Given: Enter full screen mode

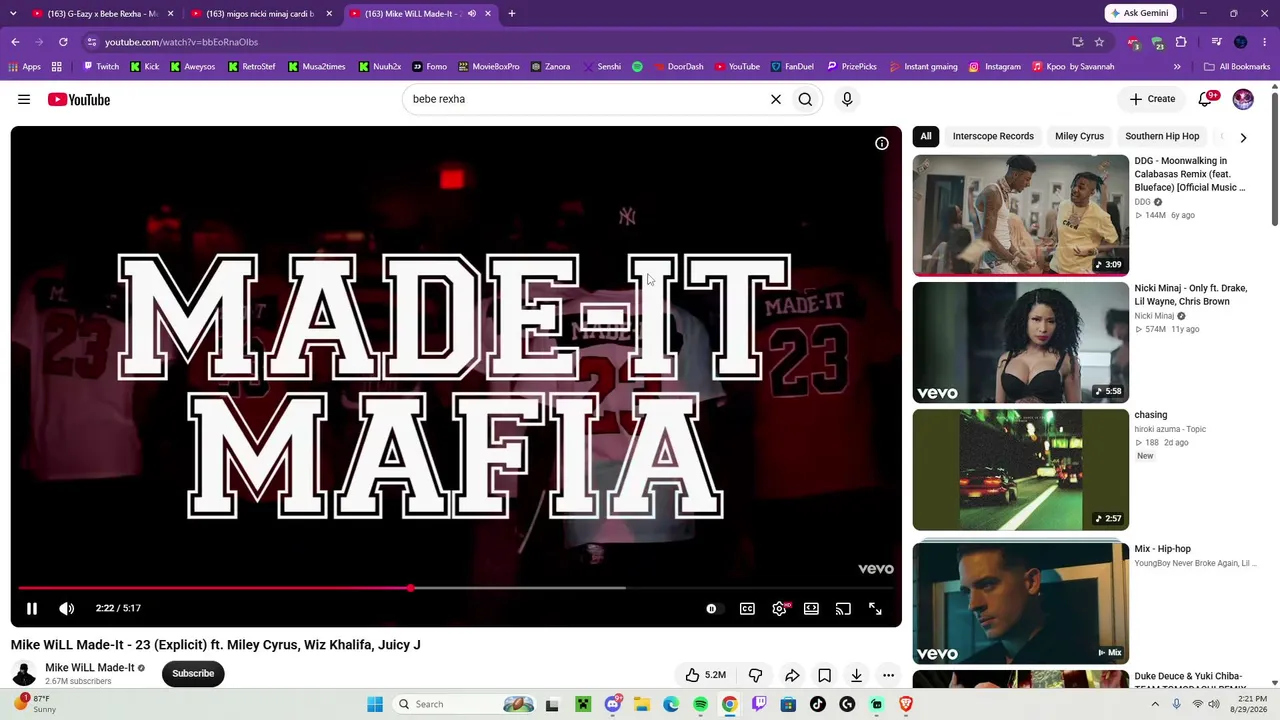Looking at the screenshot, I should 875,608.
